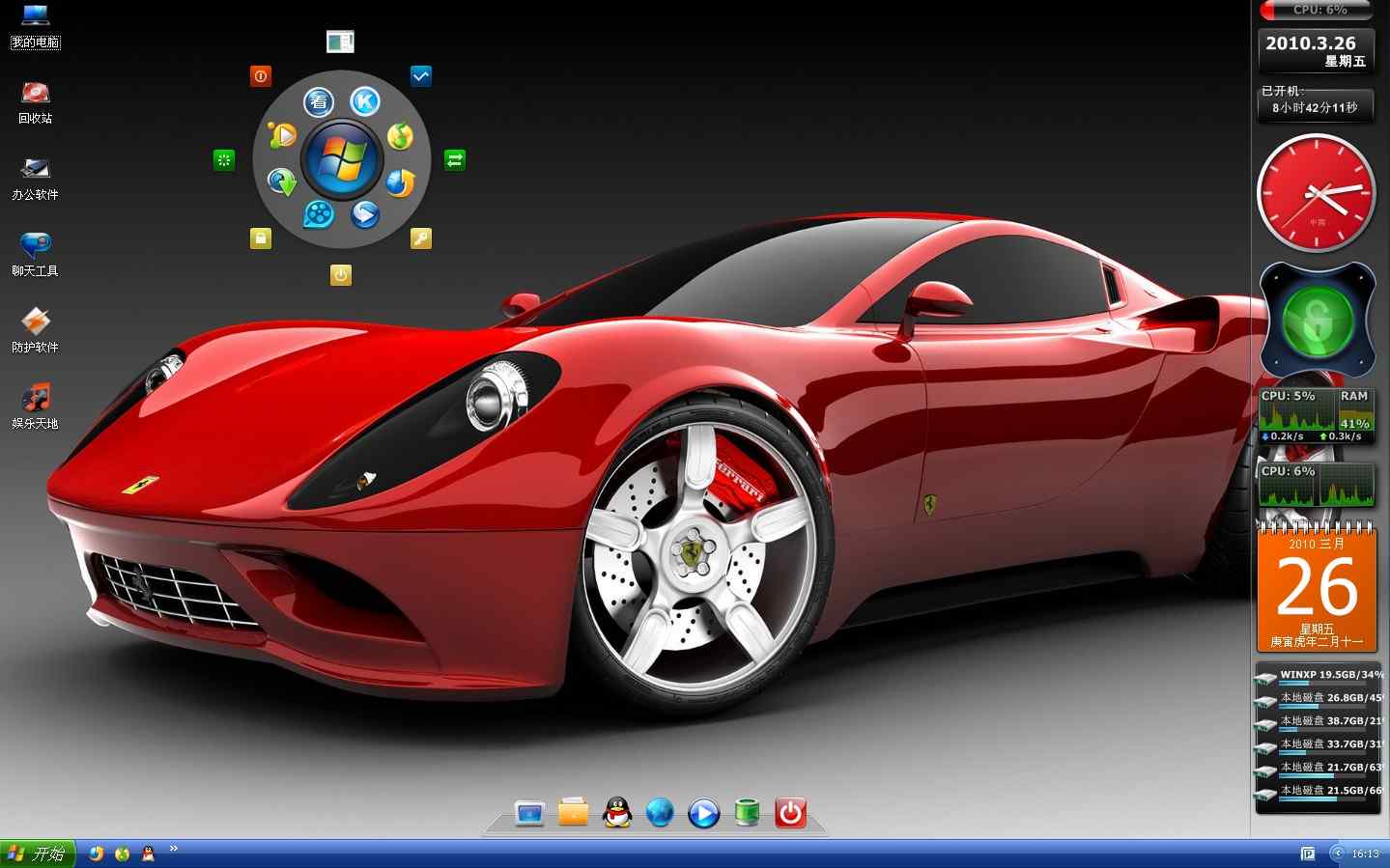Open the 办公软件 folder icon
The height and width of the screenshot is (868, 1390).
(x=36, y=179)
